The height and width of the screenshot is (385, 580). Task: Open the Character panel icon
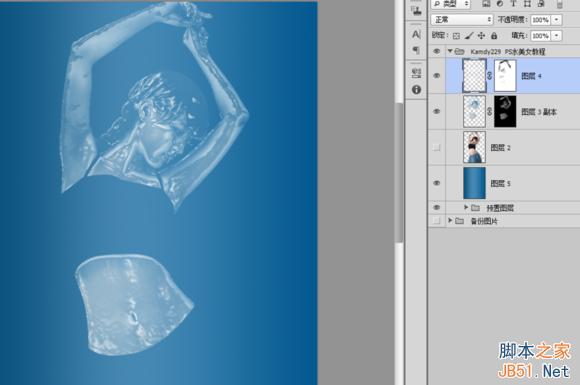coord(416,34)
